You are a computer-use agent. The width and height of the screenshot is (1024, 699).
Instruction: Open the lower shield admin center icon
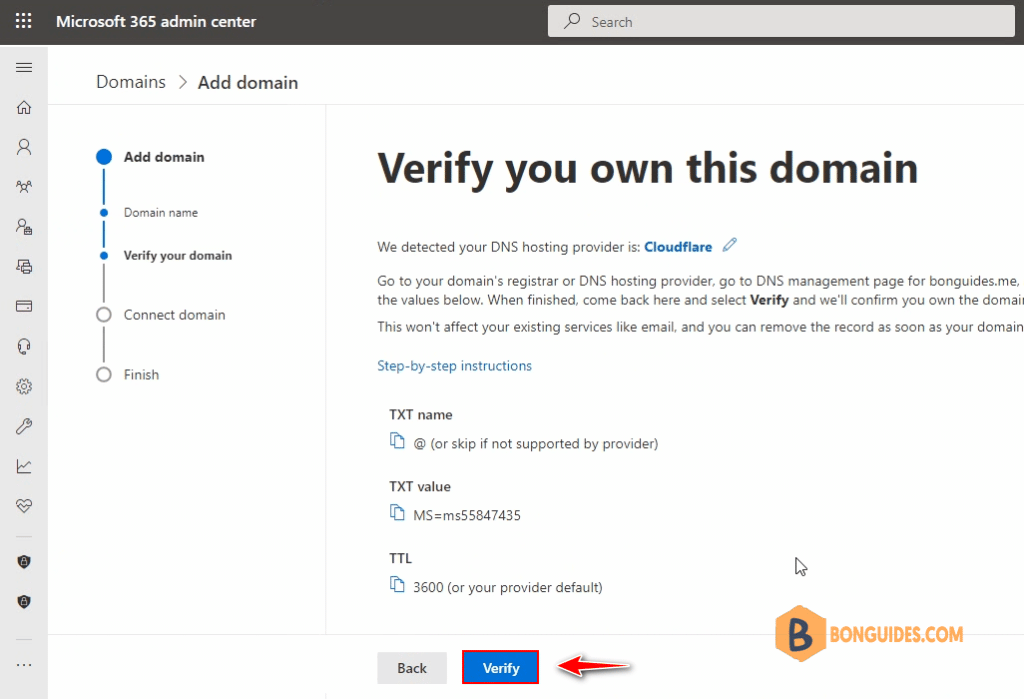(24, 602)
